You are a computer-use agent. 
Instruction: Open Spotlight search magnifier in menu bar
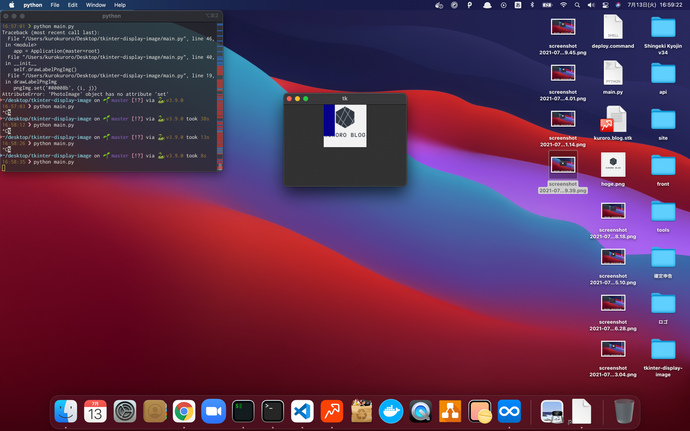[577, 5]
